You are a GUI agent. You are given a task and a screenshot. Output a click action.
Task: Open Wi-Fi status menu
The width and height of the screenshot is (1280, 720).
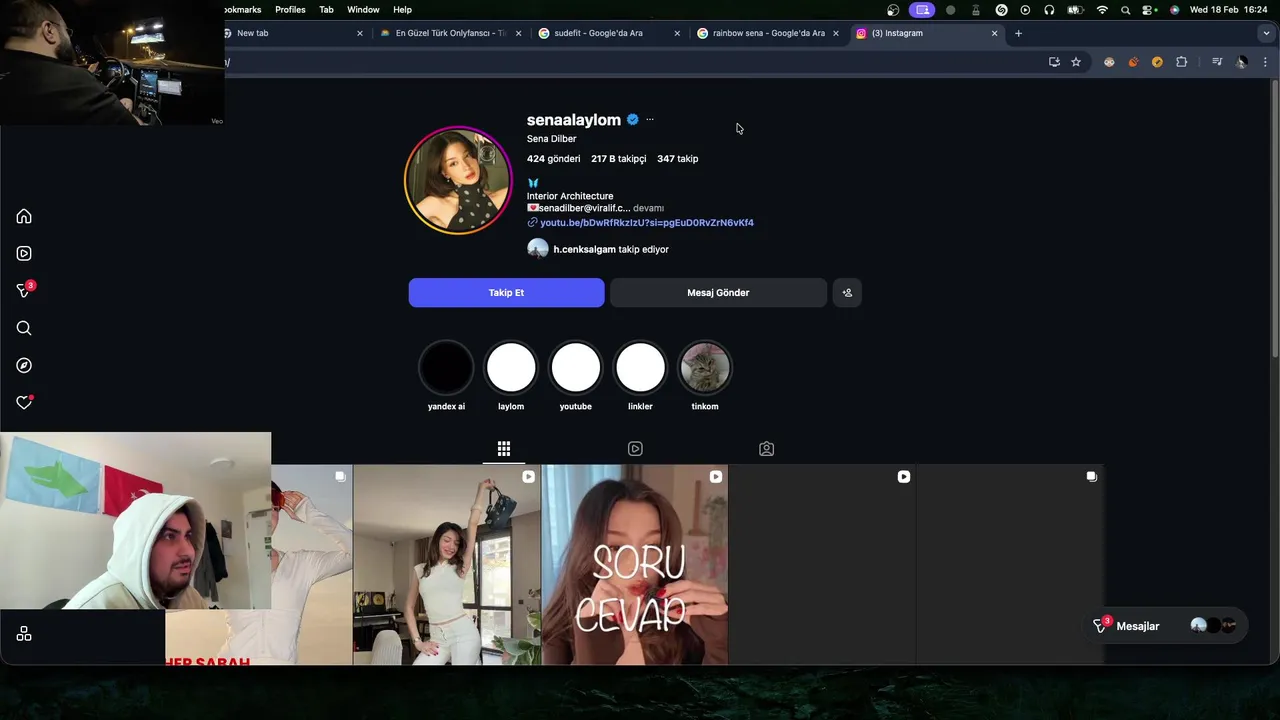1102,9
